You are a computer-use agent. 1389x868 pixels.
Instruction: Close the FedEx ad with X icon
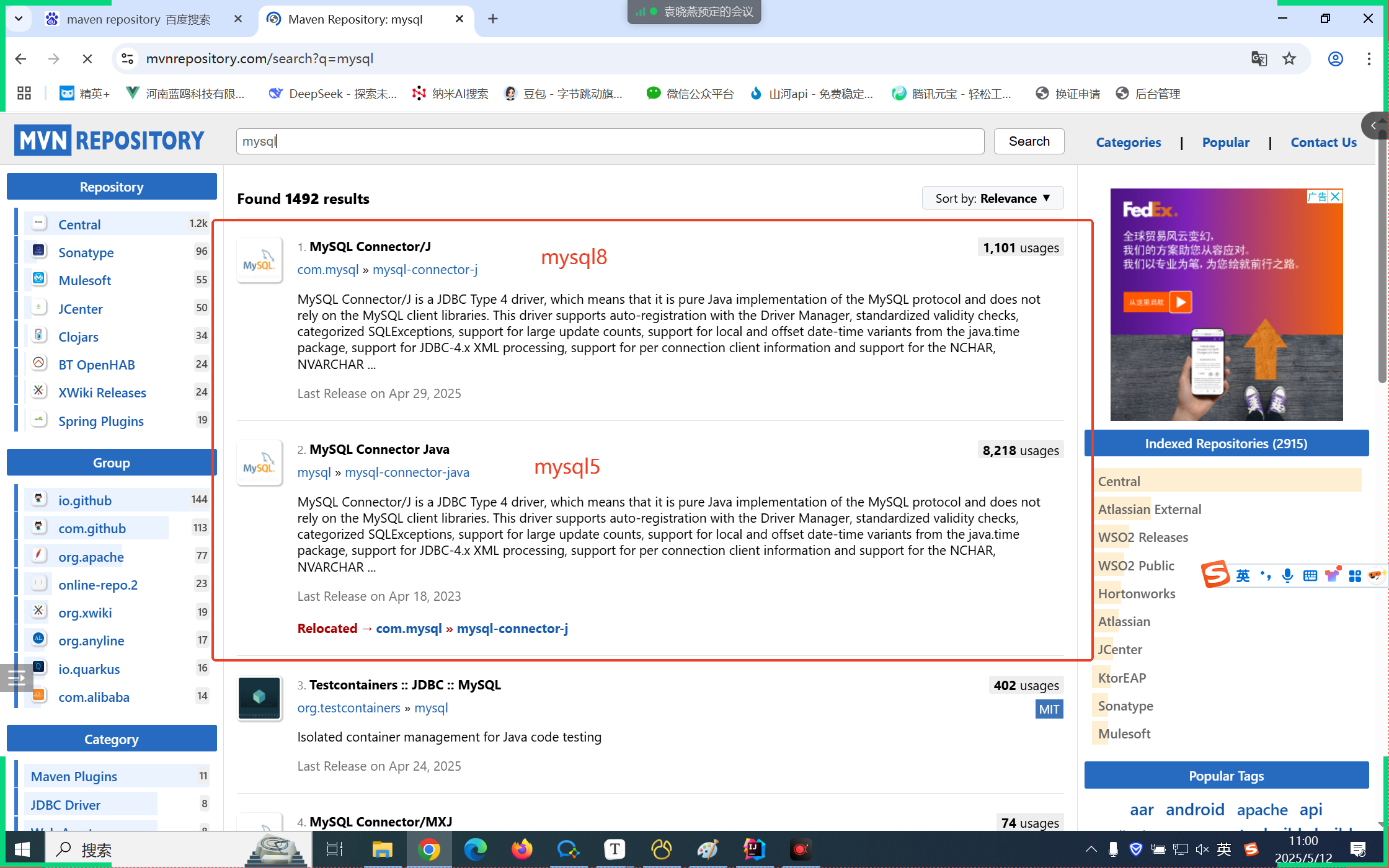[1336, 197]
